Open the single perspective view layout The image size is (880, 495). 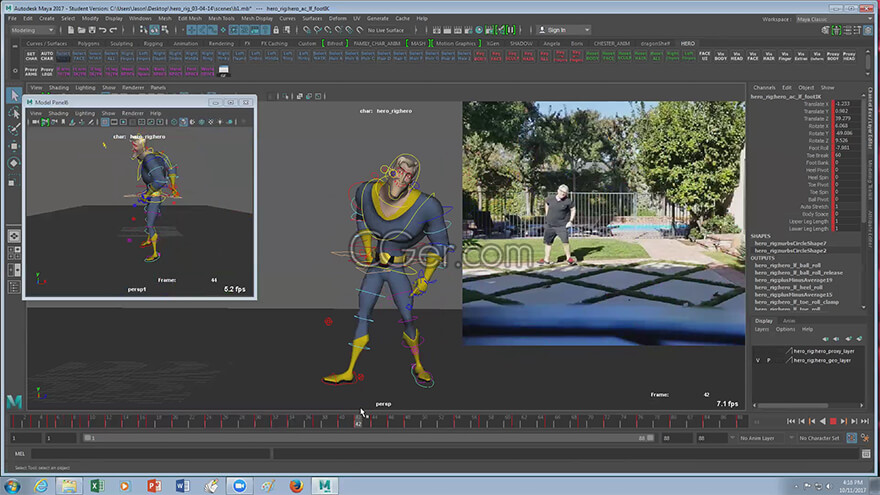pos(14,236)
